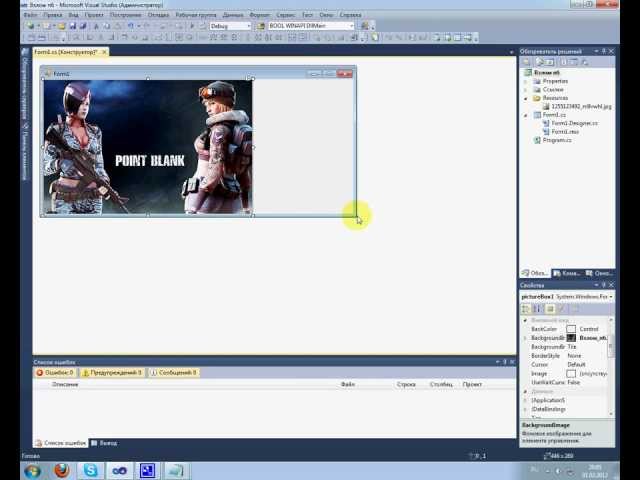Select the solution root node in Solution Explorer
The width and height of the screenshot is (640, 480).
(547, 73)
